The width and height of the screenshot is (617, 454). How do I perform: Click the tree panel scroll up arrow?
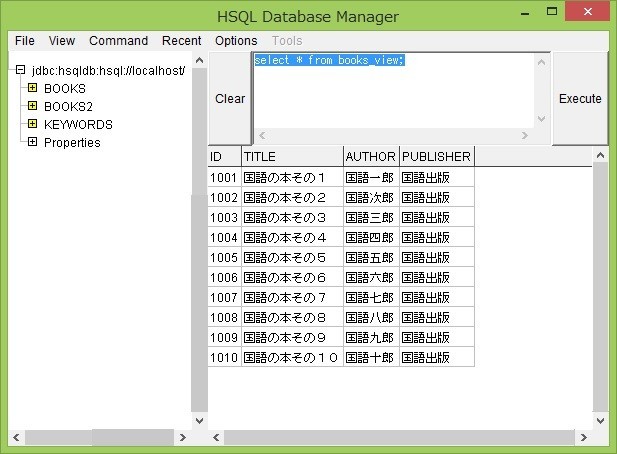200,60
